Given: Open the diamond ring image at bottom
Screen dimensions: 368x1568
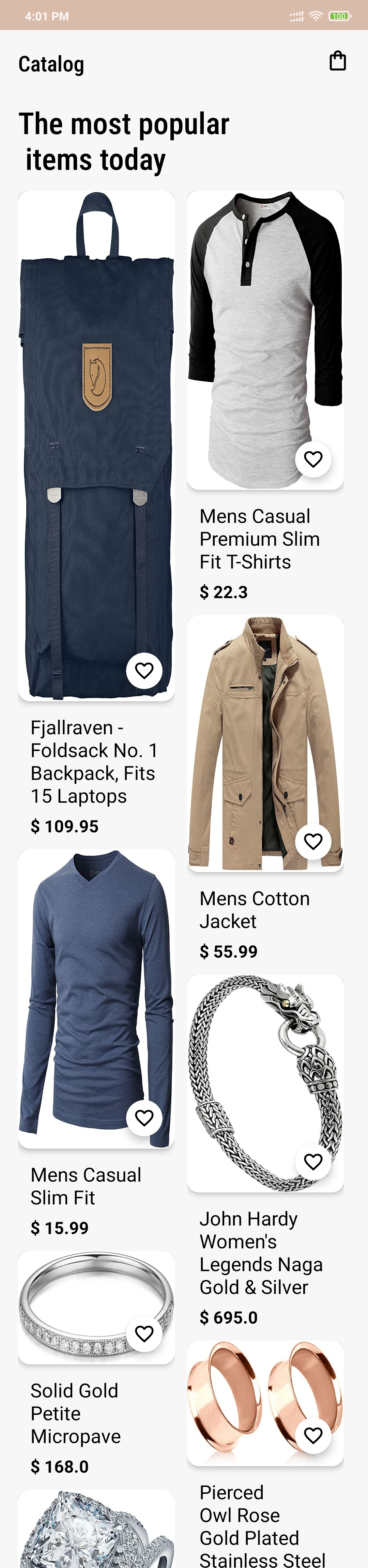Looking at the screenshot, I should point(96,1529).
